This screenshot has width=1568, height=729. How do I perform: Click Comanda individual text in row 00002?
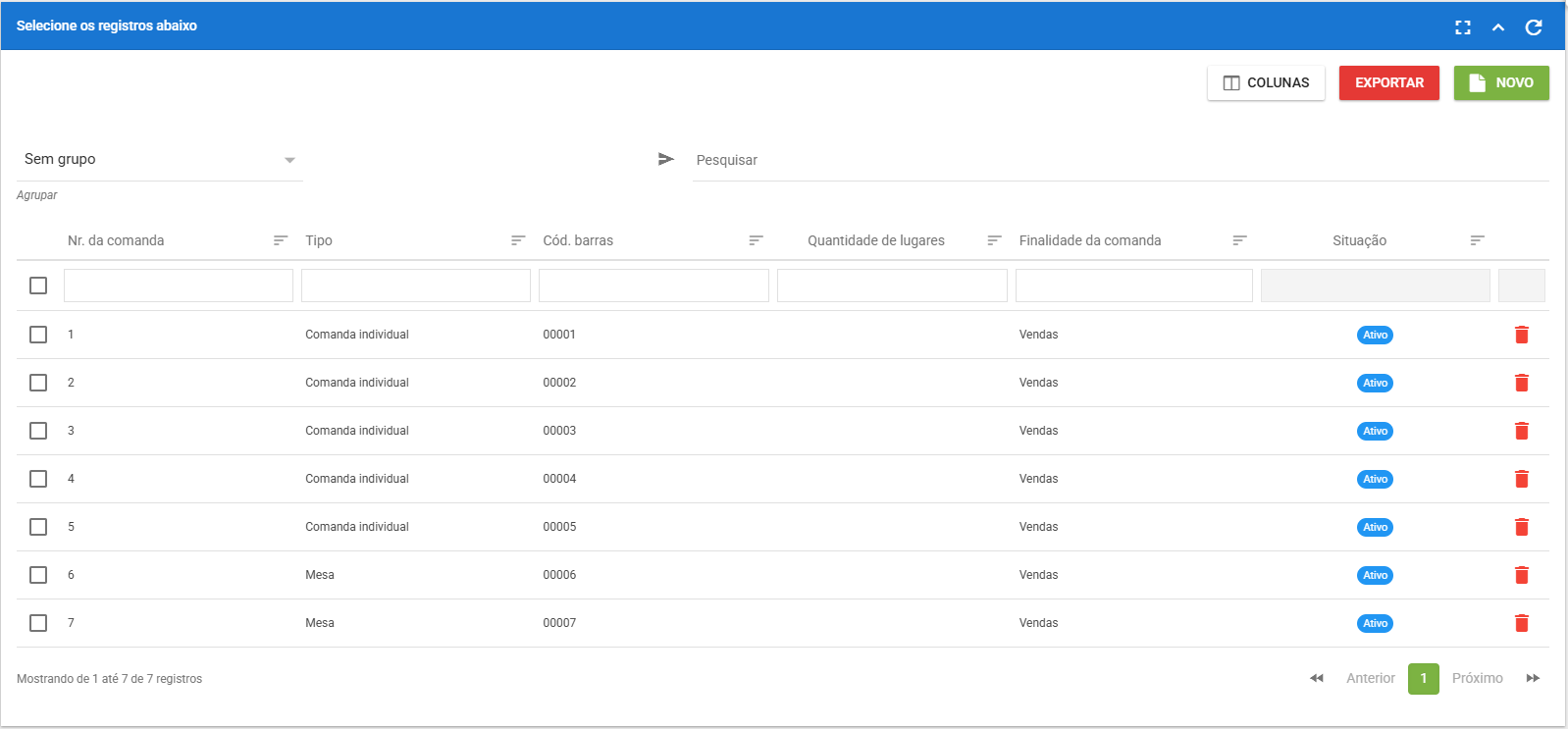click(357, 383)
